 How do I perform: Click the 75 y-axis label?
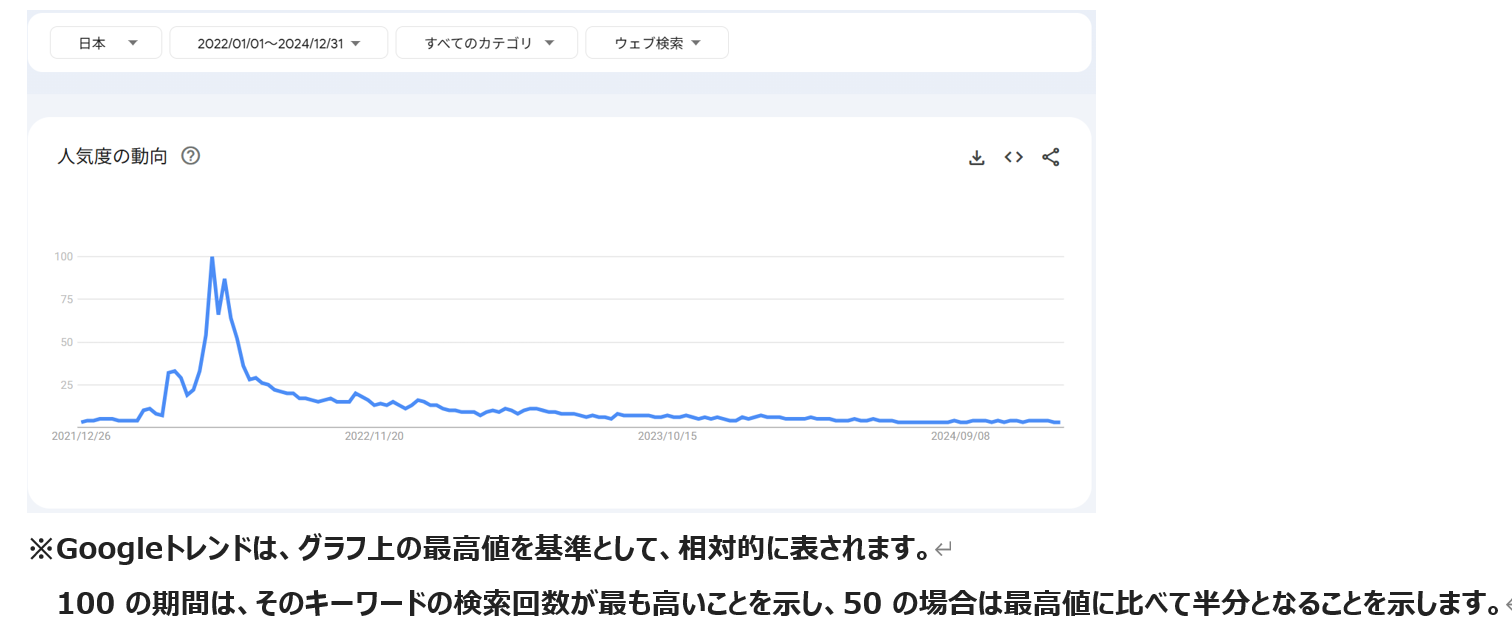tap(66, 299)
